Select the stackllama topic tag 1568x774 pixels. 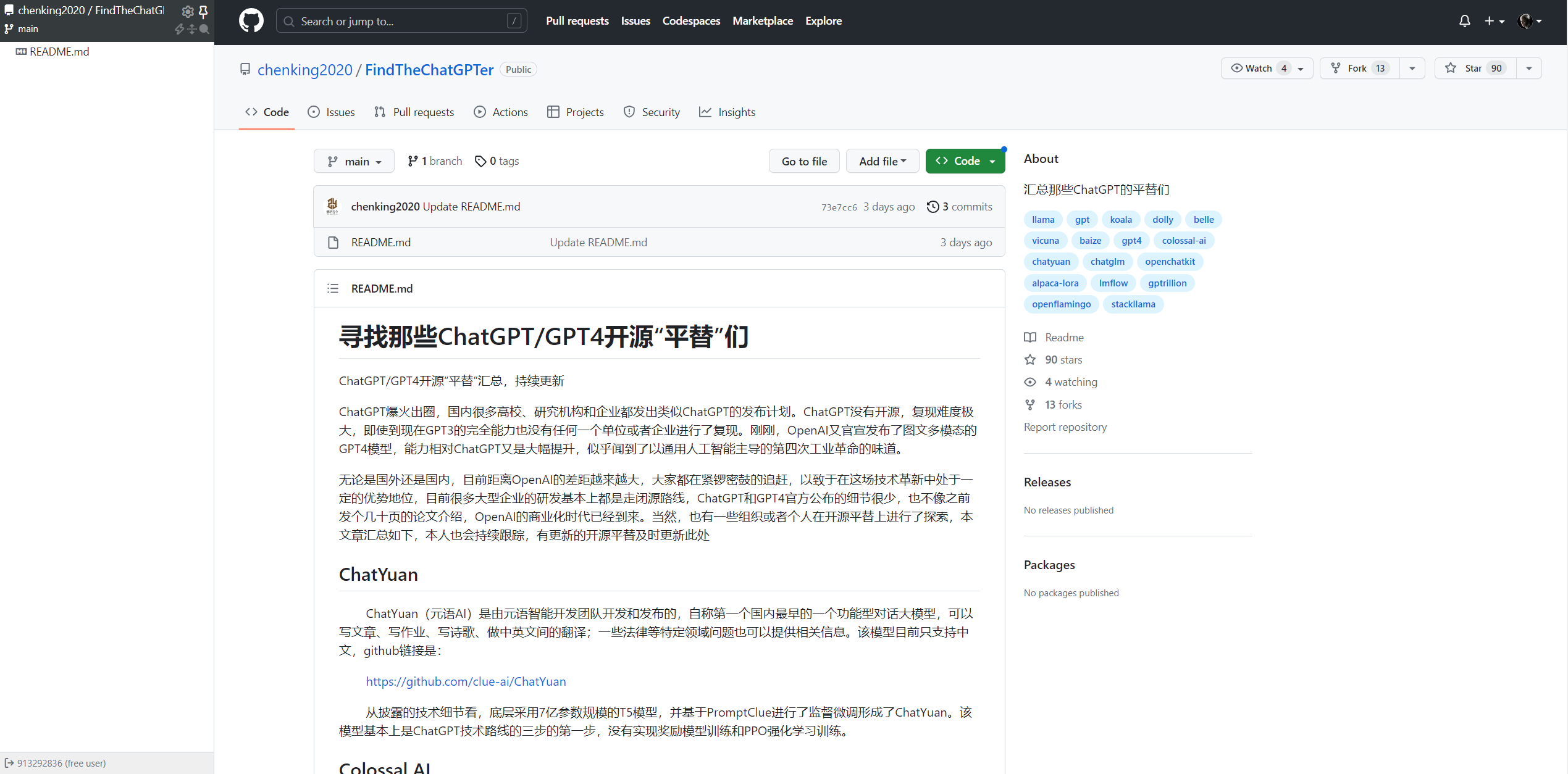pos(1133,304)
